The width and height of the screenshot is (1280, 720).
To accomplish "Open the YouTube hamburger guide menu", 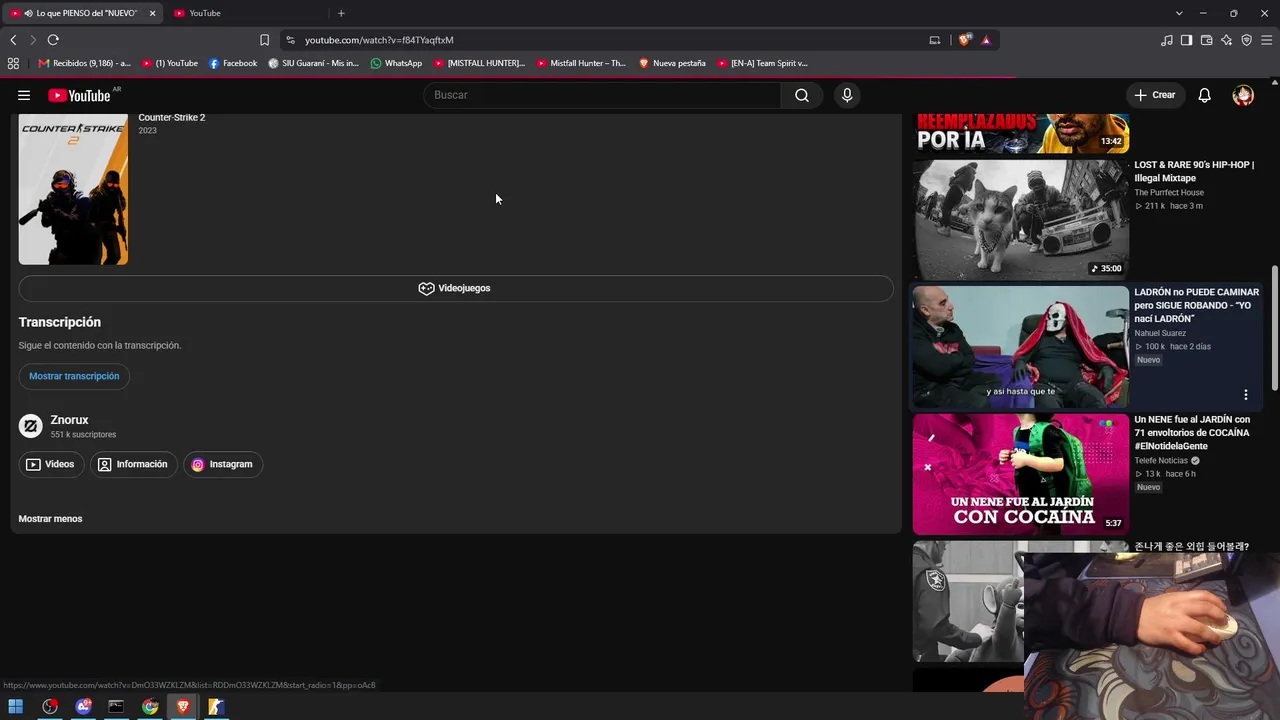I will (x=24, y=95).
